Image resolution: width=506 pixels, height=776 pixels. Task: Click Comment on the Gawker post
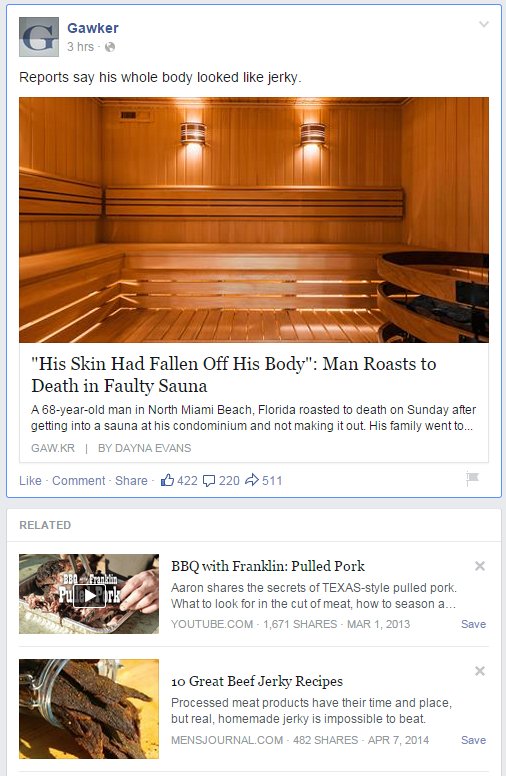79,481
